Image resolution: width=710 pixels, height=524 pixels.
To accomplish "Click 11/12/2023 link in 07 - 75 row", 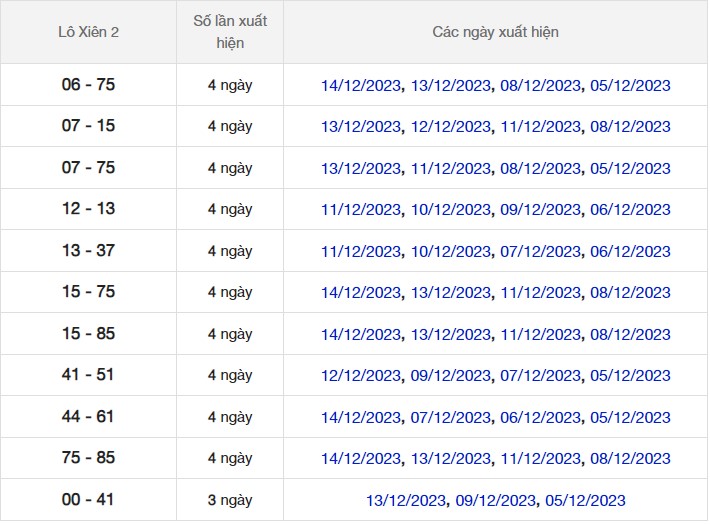I will pos(451,169).
